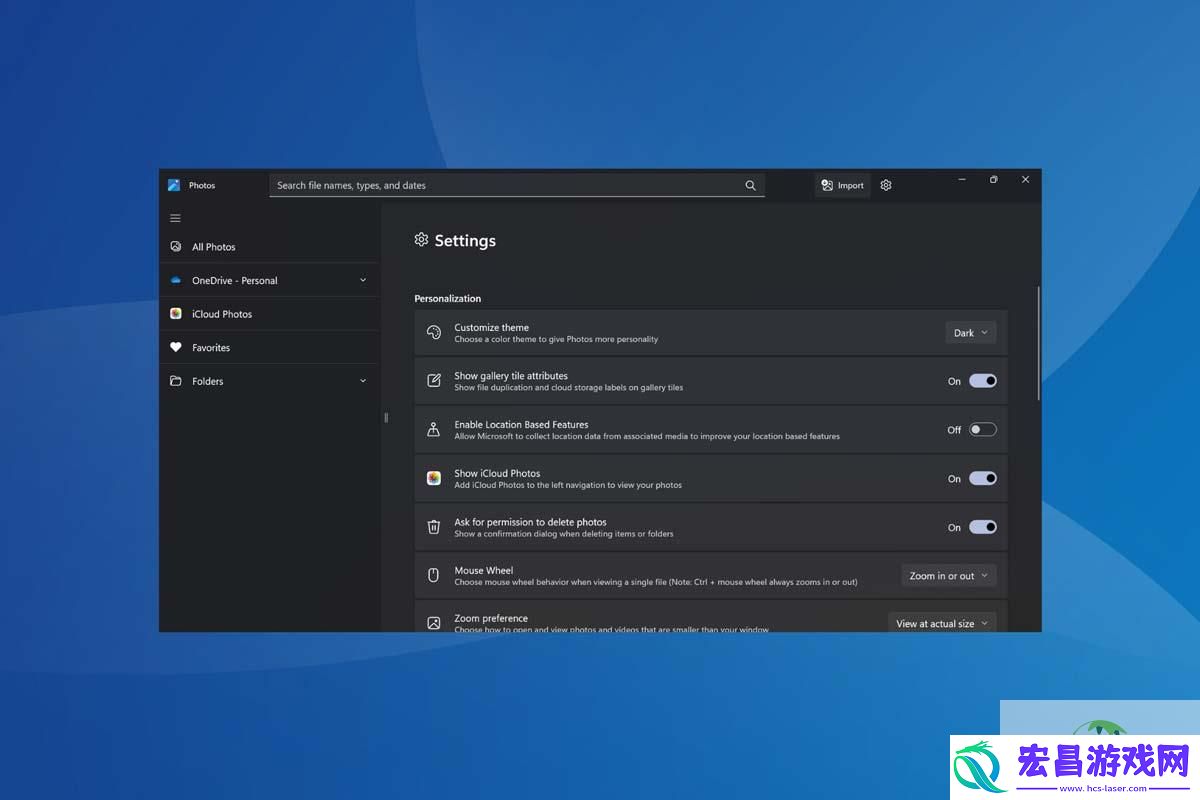Click the Show iCloud Photos row icon

[434, 478]
